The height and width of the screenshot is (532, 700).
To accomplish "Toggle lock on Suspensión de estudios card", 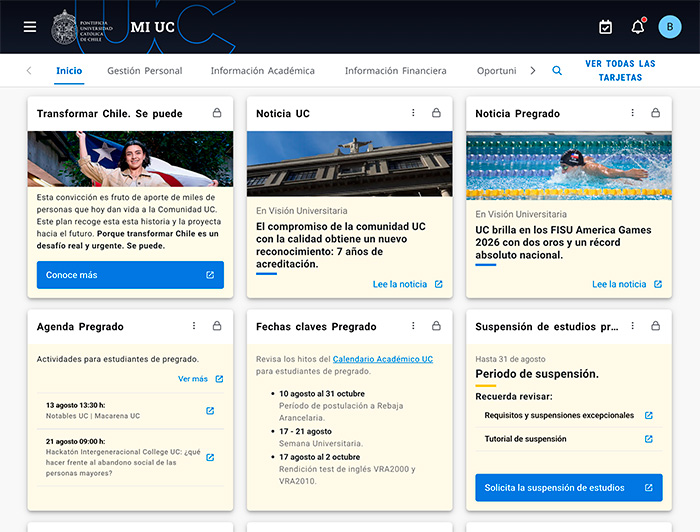I will click(x=655, y=326).
